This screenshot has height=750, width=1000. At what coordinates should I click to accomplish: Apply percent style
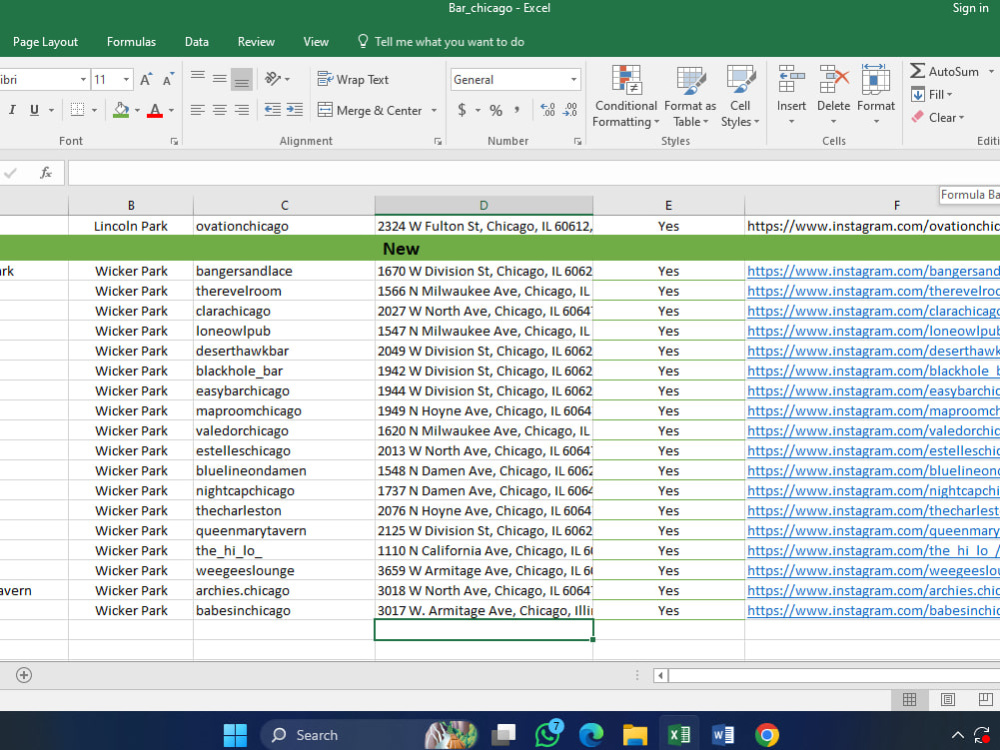point(496,110)
